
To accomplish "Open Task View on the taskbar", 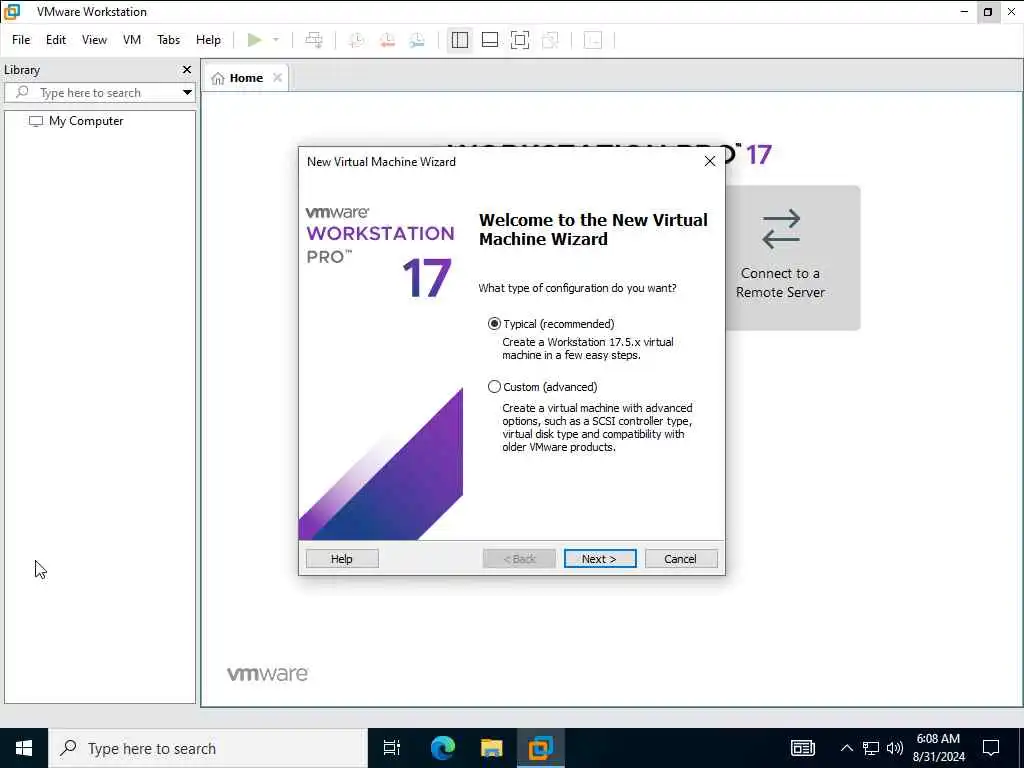I will point(392,748).
